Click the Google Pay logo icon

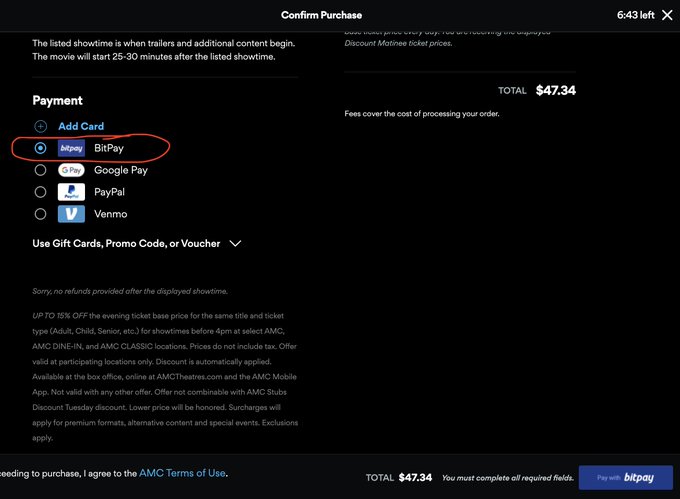pyautogui.click(x=71, y=170)
